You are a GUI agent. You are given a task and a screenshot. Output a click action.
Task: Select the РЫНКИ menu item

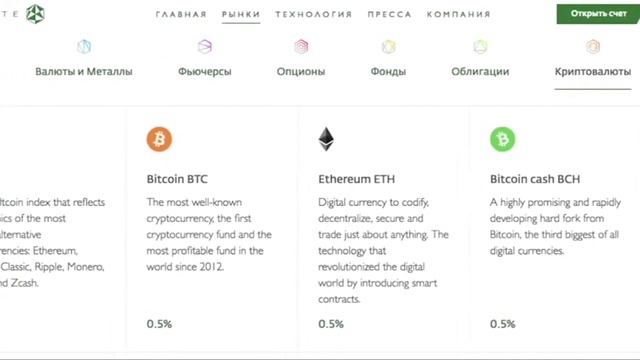(x=241, y=14)
